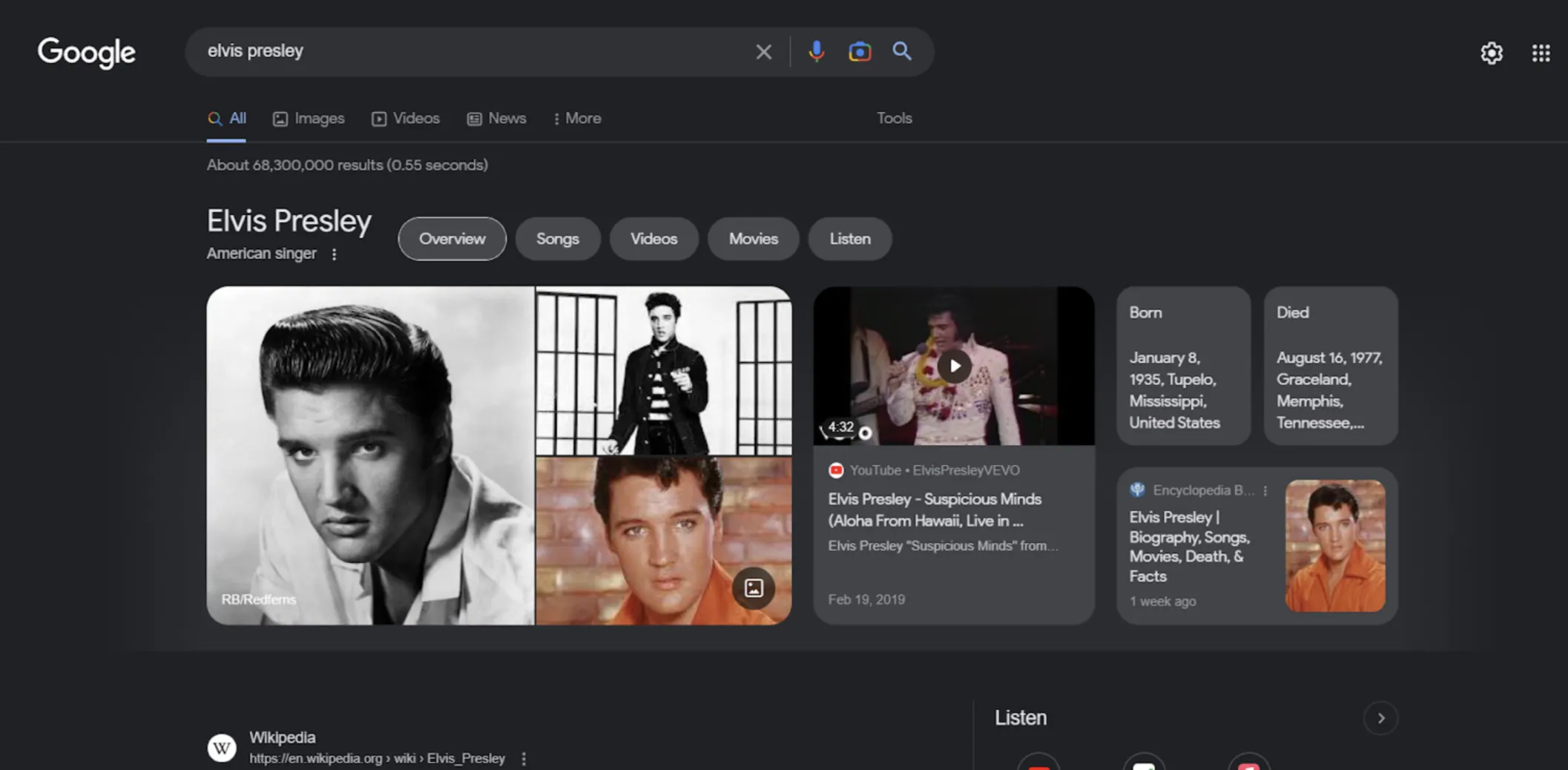This screenshot has width=1568, height=770.
Task: Click Britannica Elvis thumbnail image
Action: point(1335,546)
